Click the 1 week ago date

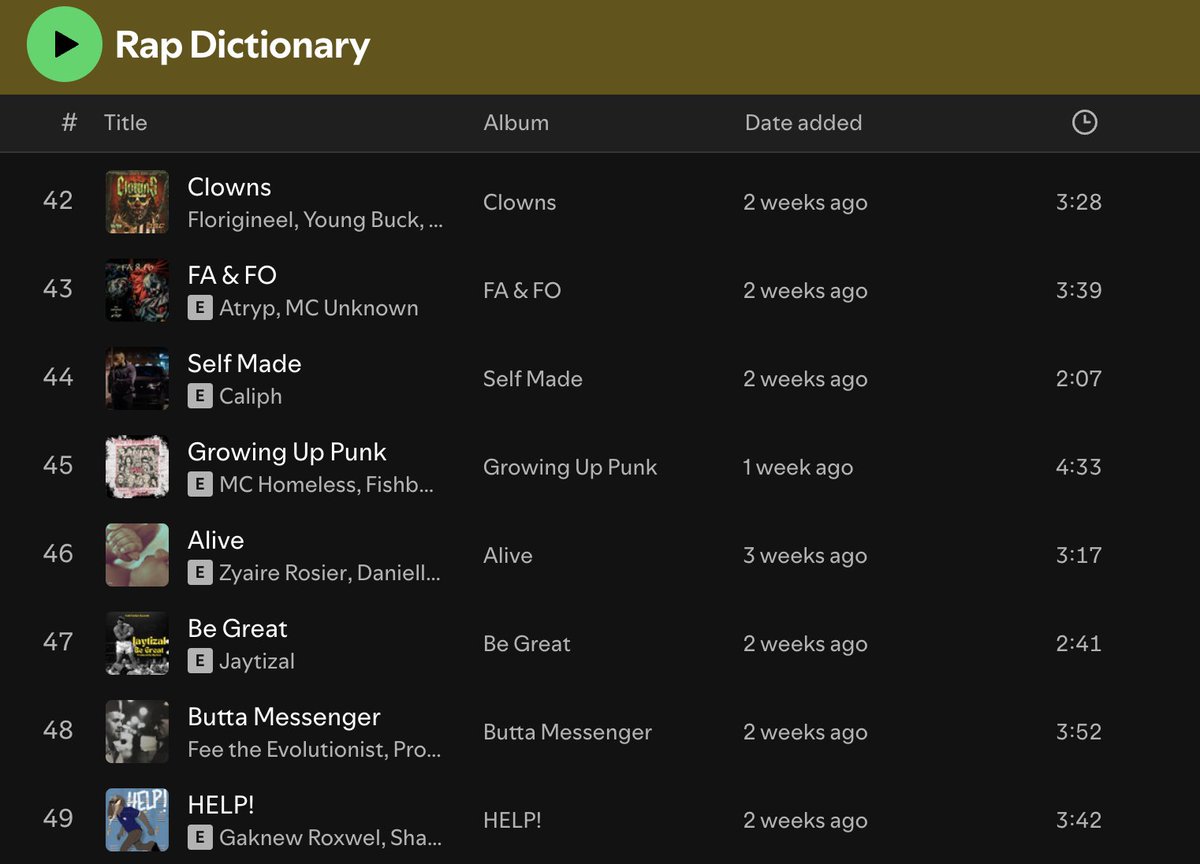click(x=798, y=467)
